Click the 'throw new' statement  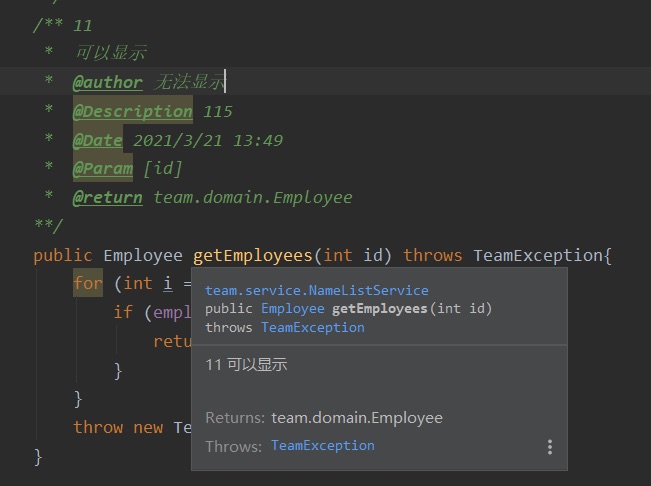pyautogui.click(x=117, y=427)
